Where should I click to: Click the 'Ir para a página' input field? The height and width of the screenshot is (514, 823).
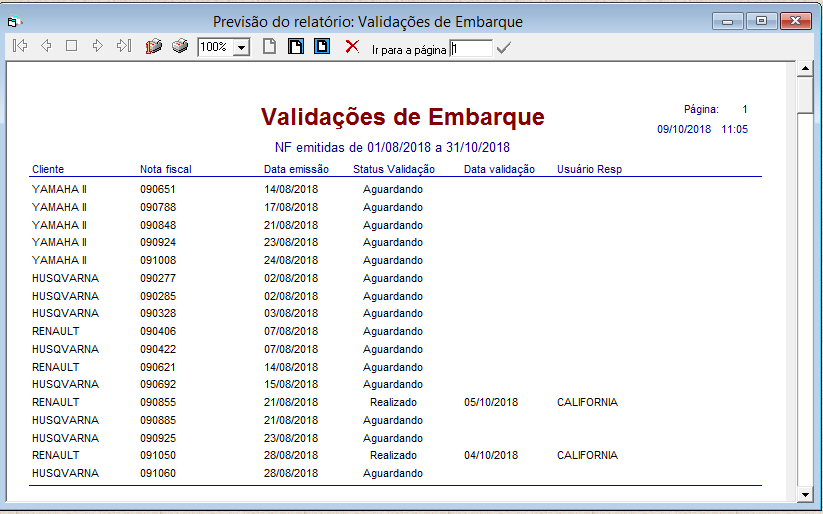pos(470,48)
